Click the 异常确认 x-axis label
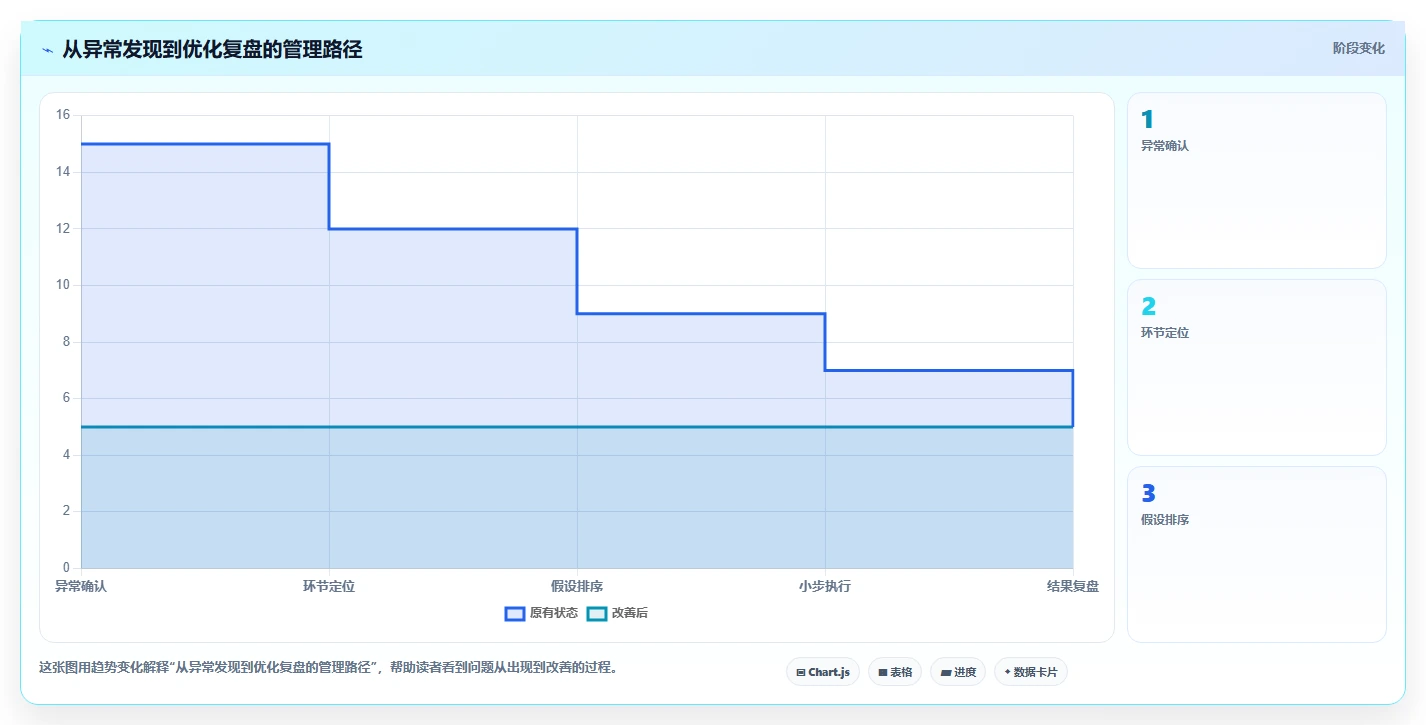This screenshot has height=725, width=1426. click(x=81, y=586)
